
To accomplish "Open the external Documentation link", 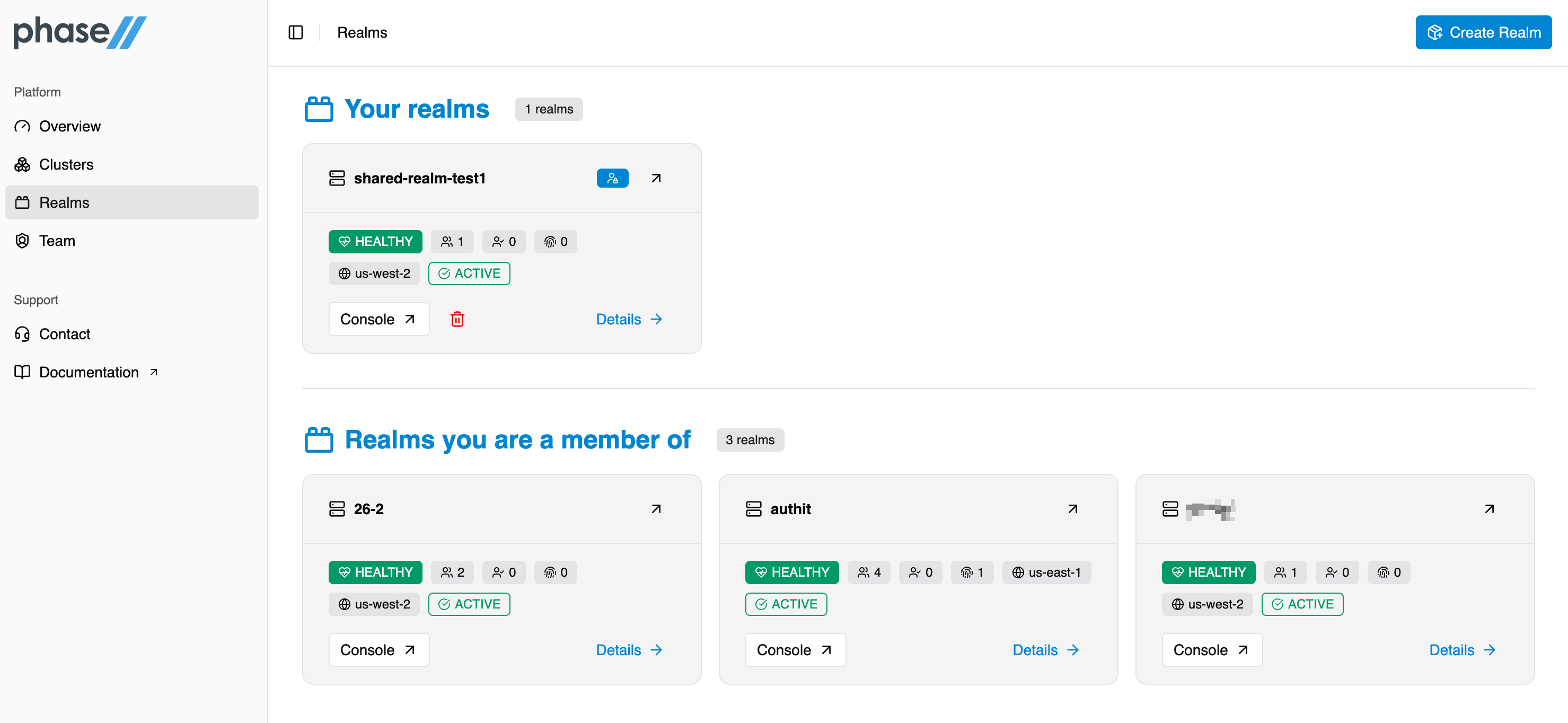I will tap(89, 372).
